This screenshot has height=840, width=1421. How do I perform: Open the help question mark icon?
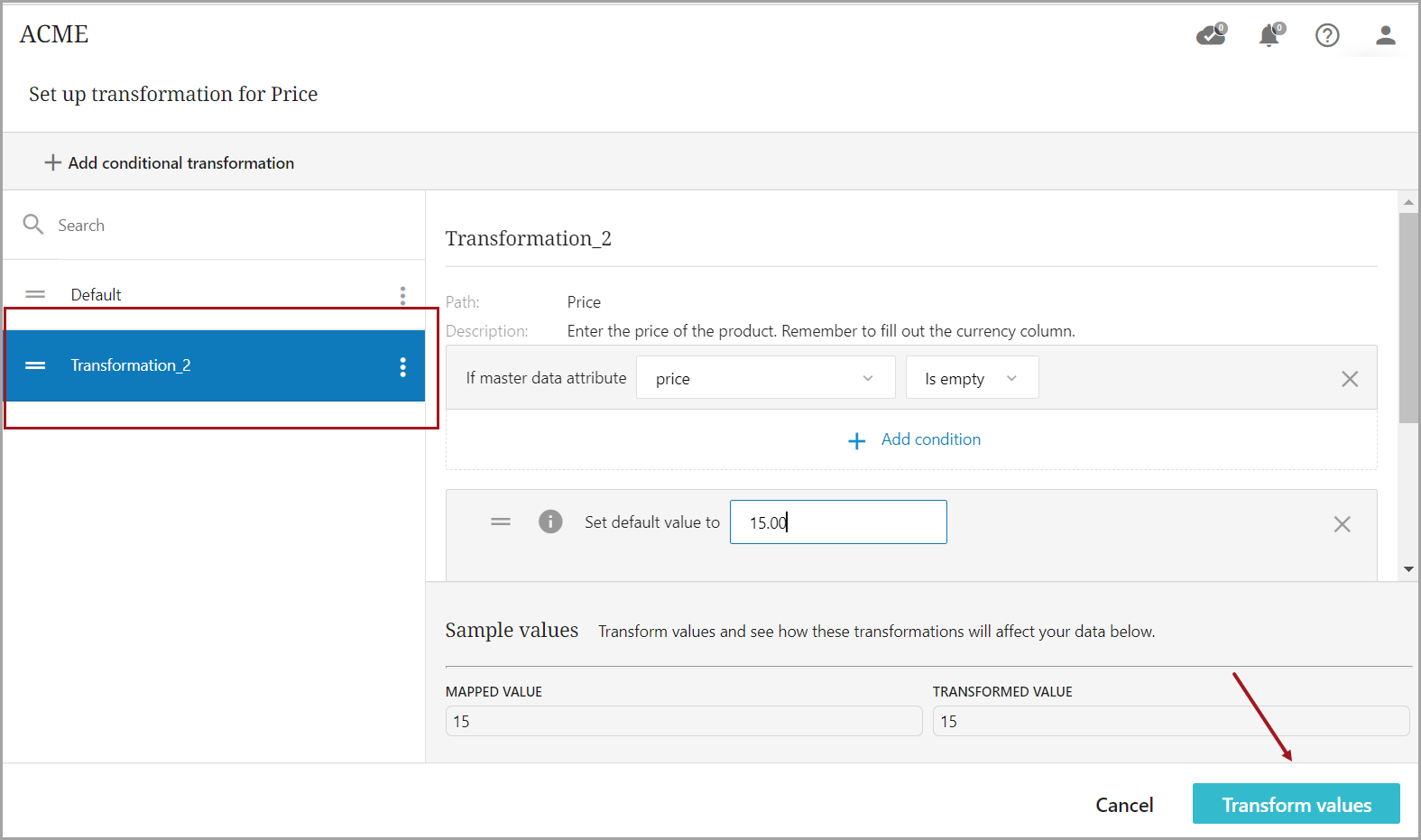point(1326,35)
